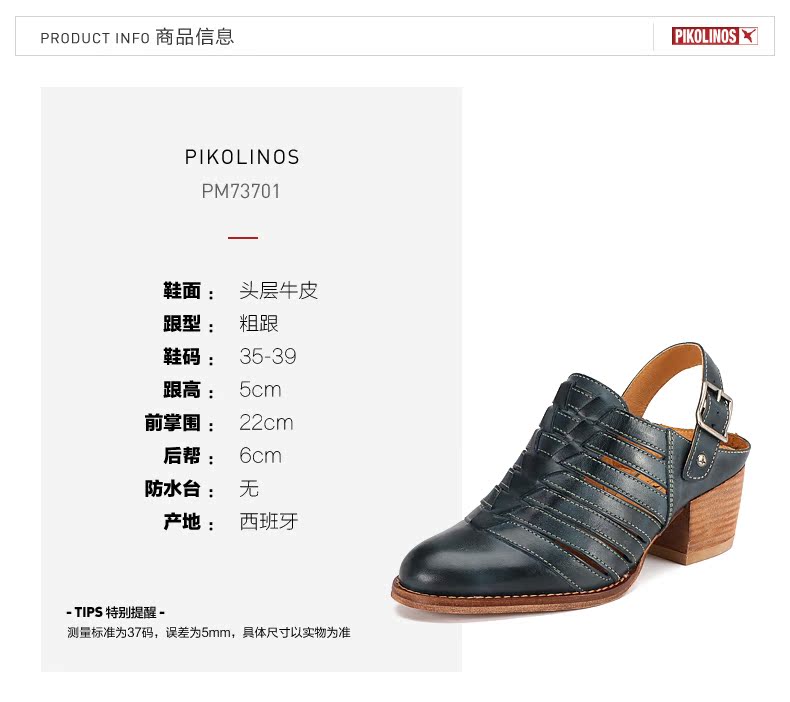Click the 5cm heel height value

(260, 390)
